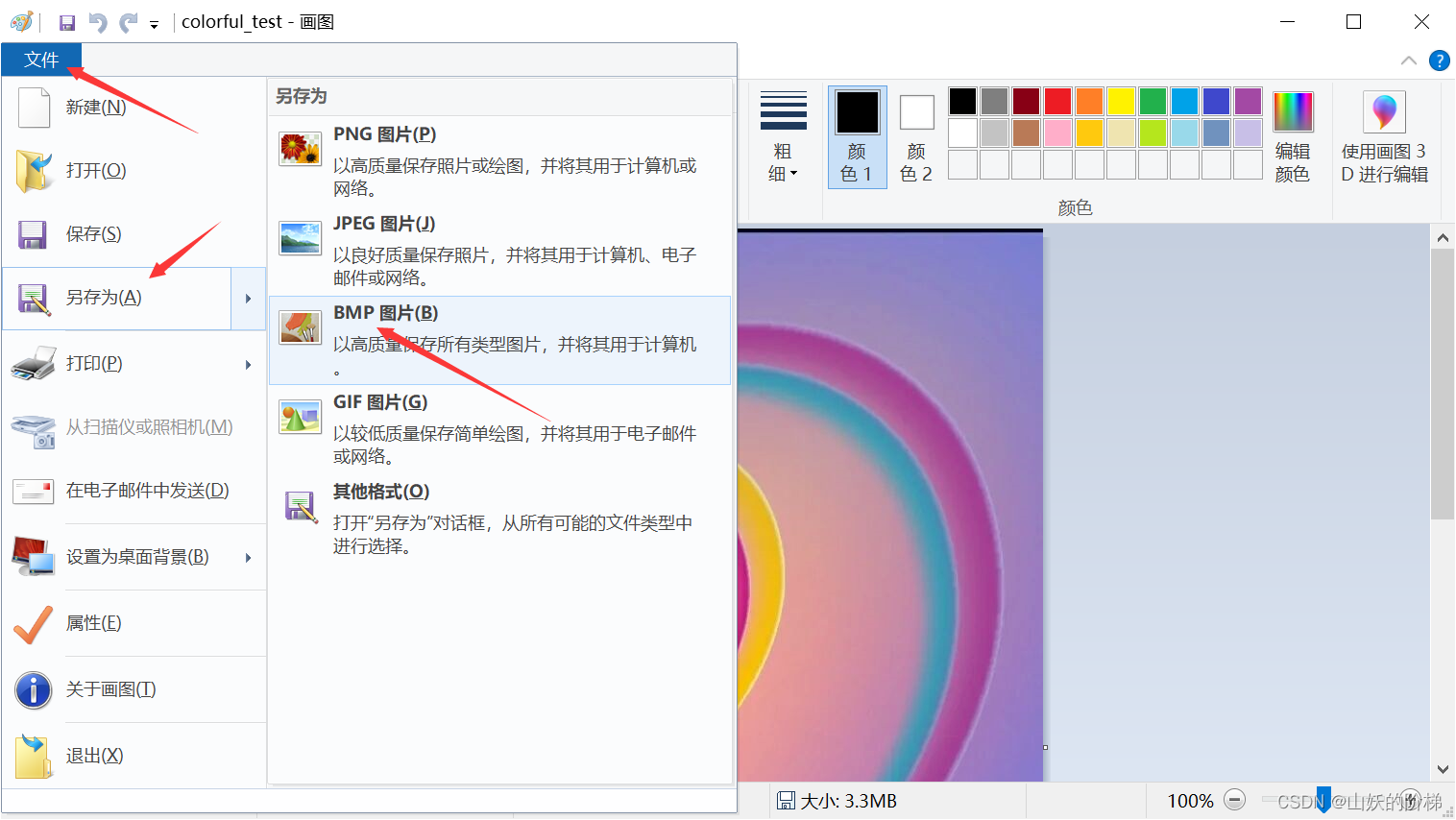Viewport: 1456px width, 820px height.
Task: Click the other formats floppy icon
Action: (301, 506)
